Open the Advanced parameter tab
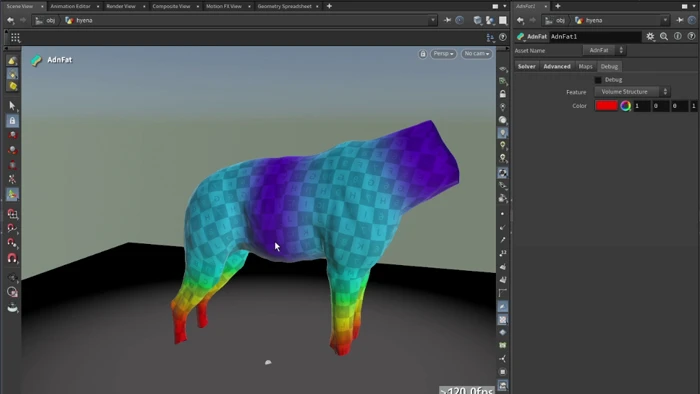The width and height of the screenshot is (700, 394). 557,66
